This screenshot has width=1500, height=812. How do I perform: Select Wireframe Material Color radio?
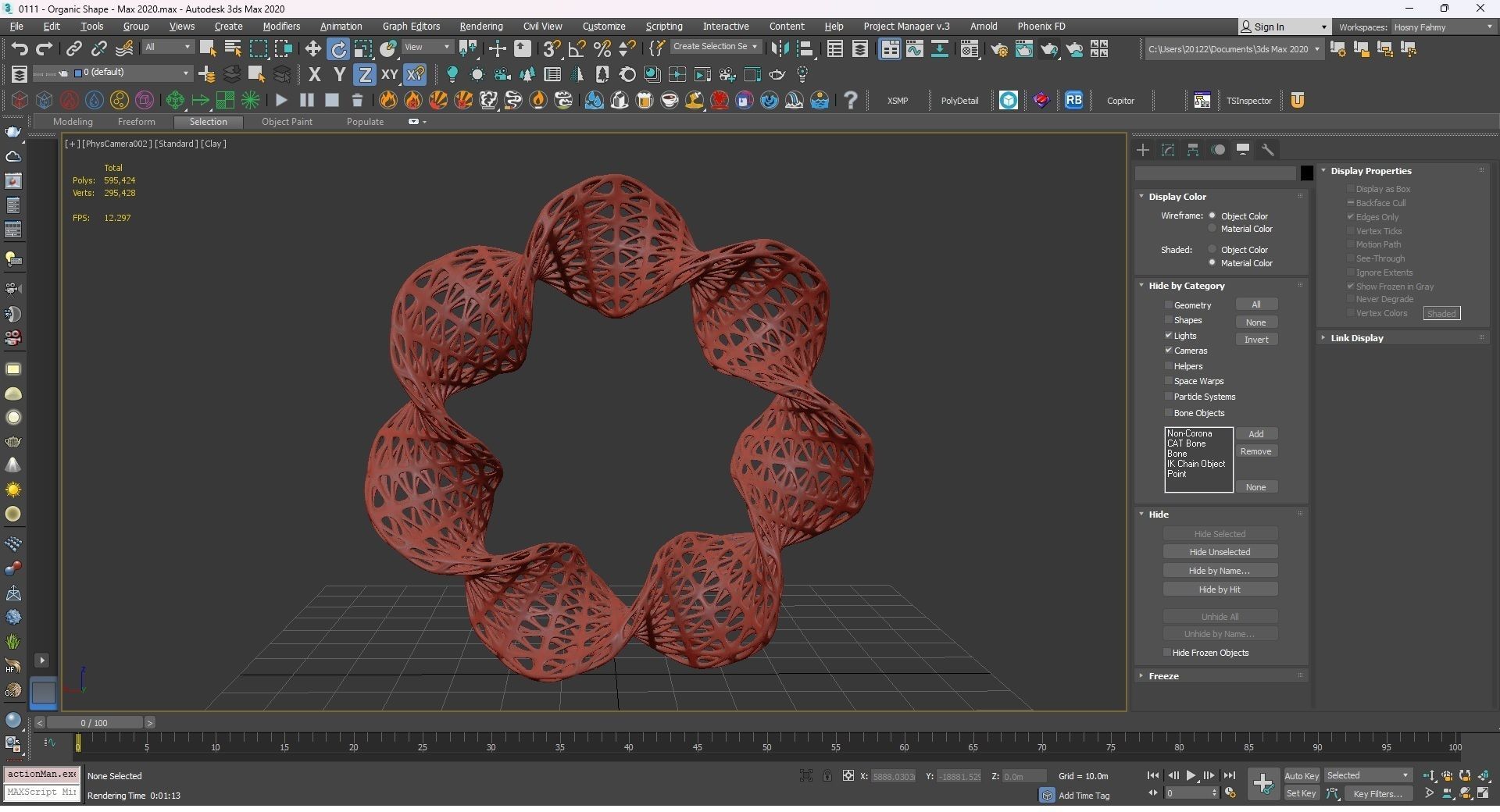tap(1212, 229)
